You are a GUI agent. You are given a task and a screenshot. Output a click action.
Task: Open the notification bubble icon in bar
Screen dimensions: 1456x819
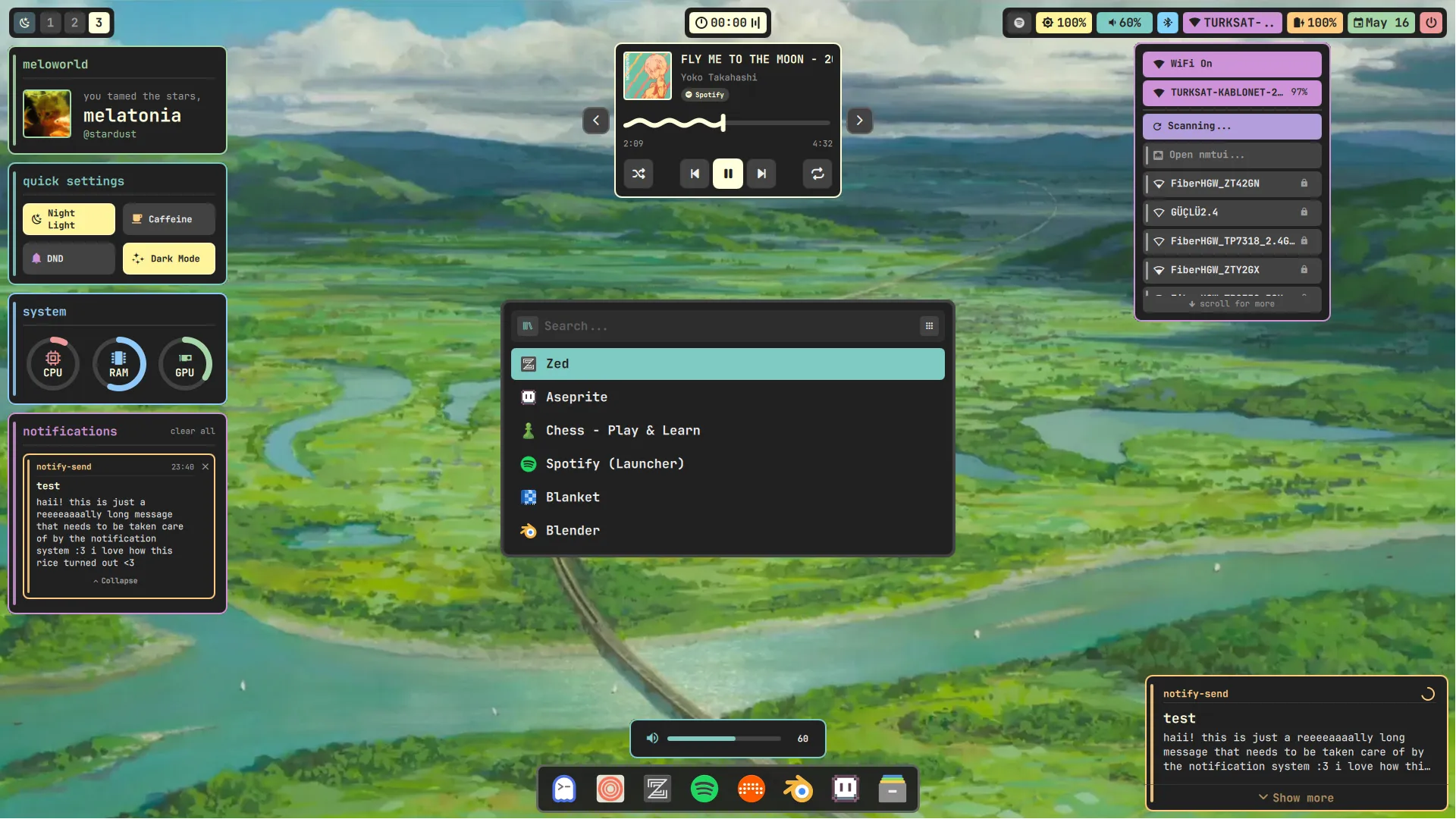(x=1019, y=23)
